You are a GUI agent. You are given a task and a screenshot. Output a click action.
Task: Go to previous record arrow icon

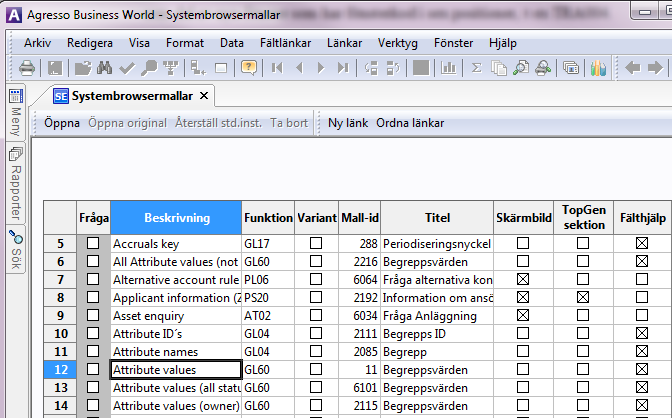pyautogui.click(x=300, y=68)
